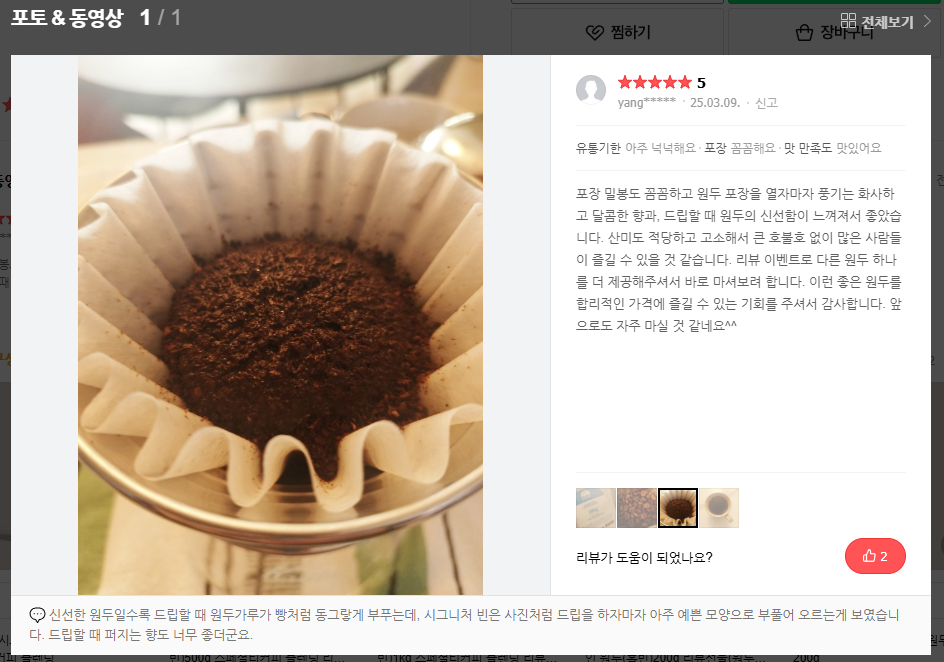Click the 전체보기 grid icon
The image size is (944, 662).
[848, 20]
